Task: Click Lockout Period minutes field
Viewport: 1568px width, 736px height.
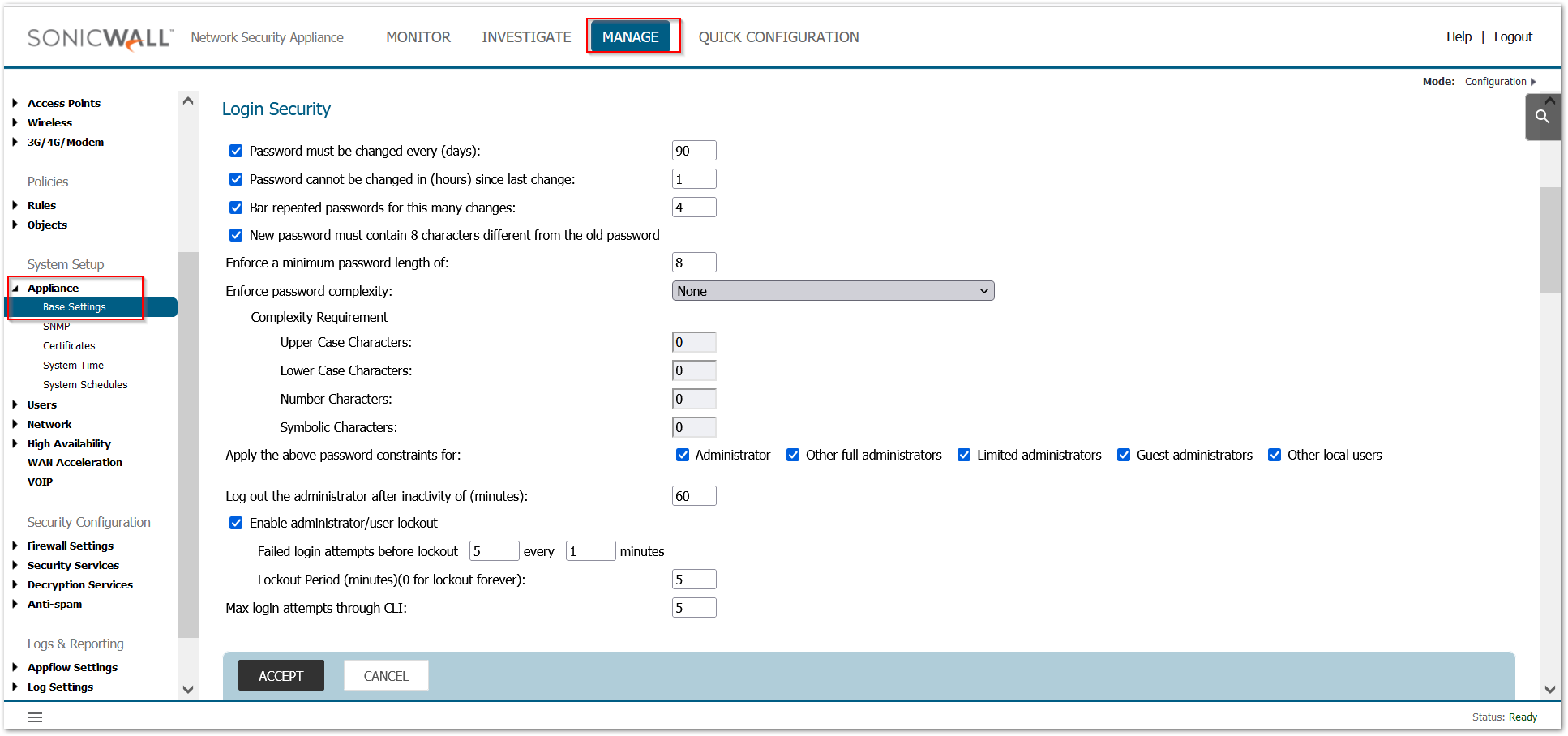Action: [x=694, y=580]
